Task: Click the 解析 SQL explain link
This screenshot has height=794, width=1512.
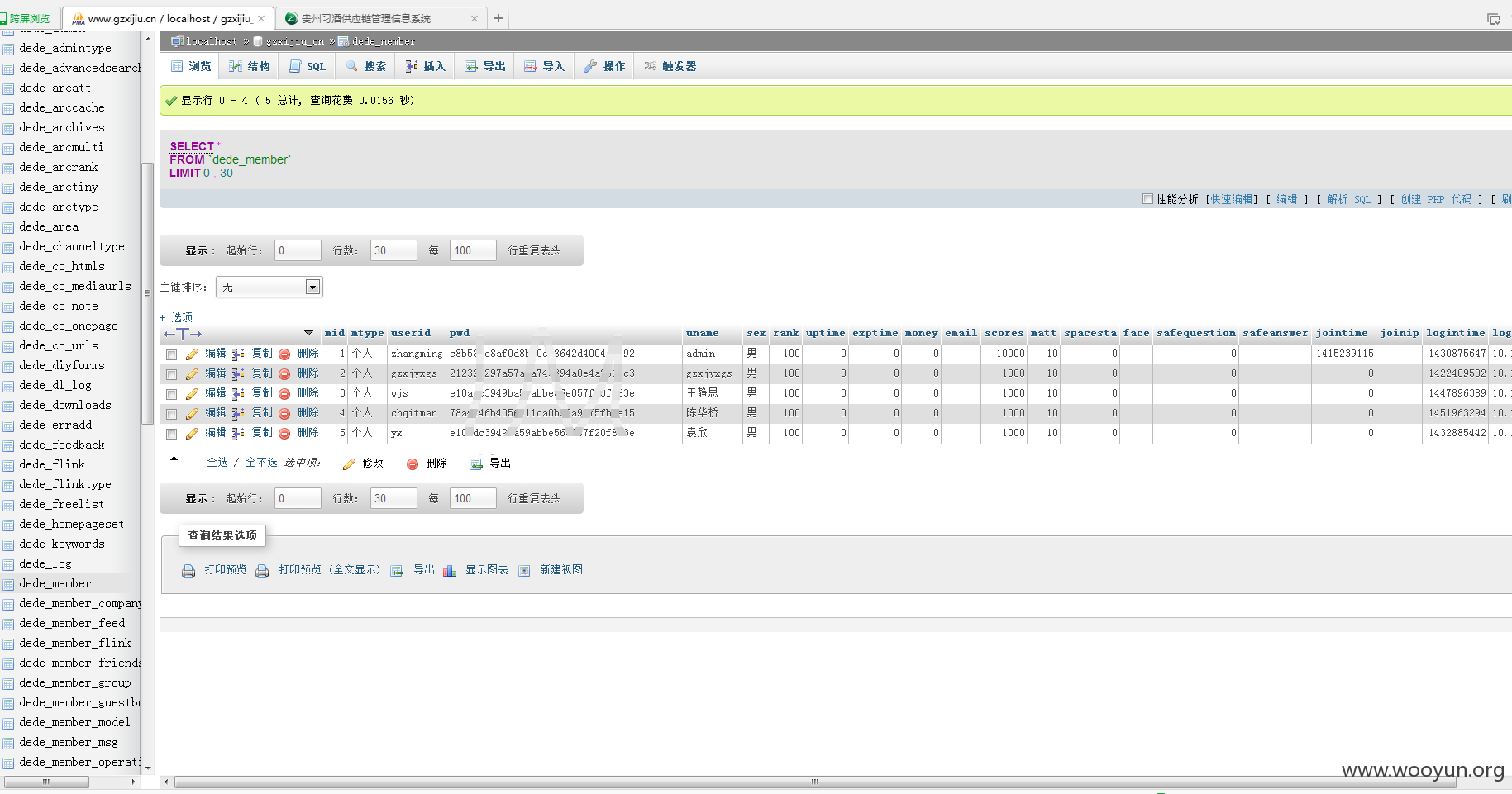Action: point(1349,199)
